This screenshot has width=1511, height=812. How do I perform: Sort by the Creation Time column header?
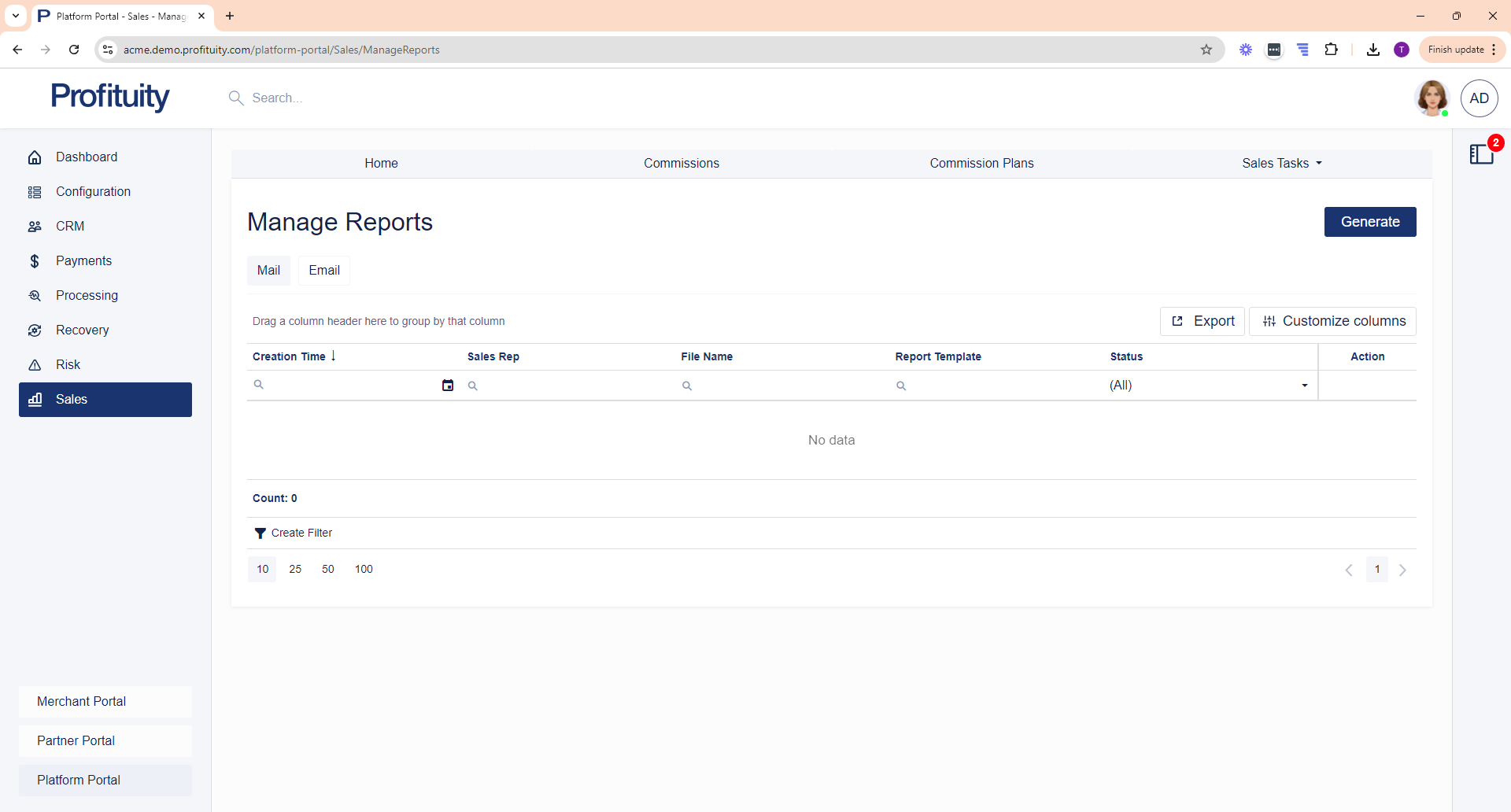[290, 356]
